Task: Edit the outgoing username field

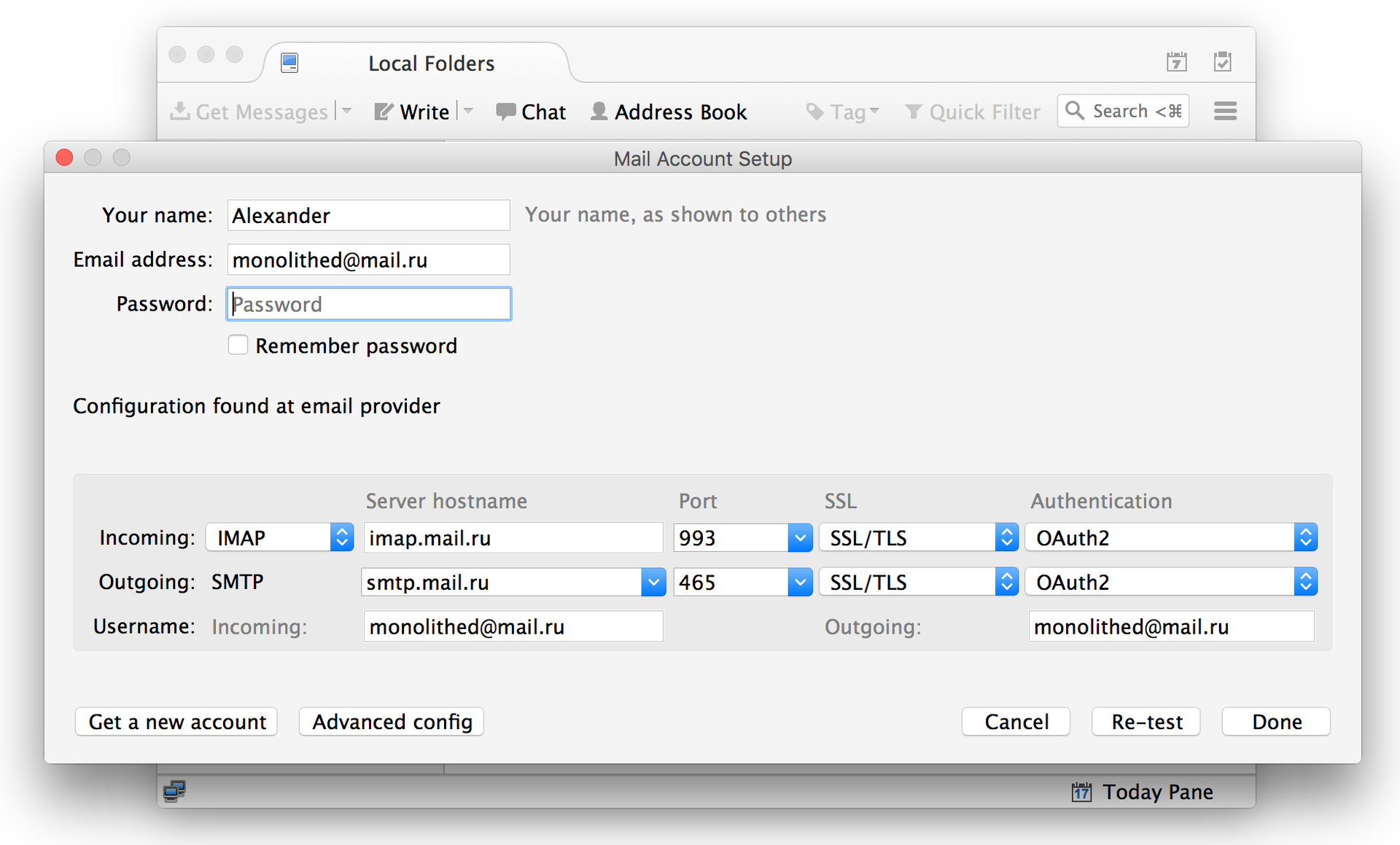Action: [1171, 626]
